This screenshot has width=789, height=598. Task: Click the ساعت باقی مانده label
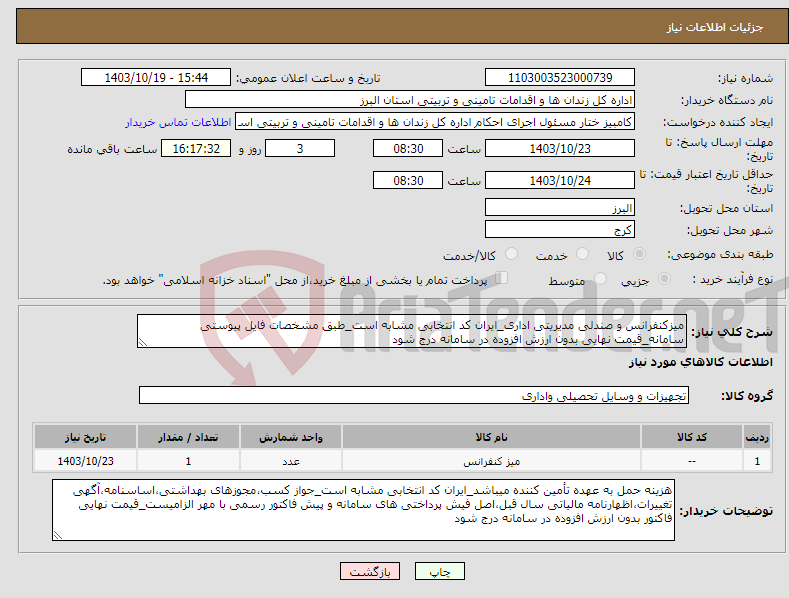coord(112,150)
